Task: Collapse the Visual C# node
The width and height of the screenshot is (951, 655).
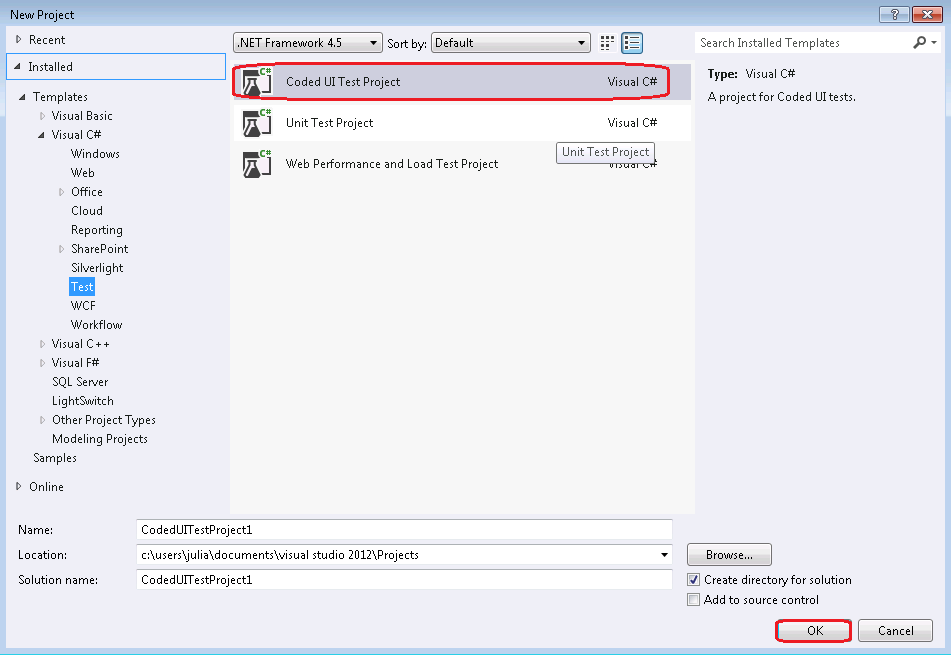Action: tap(41, 135)
